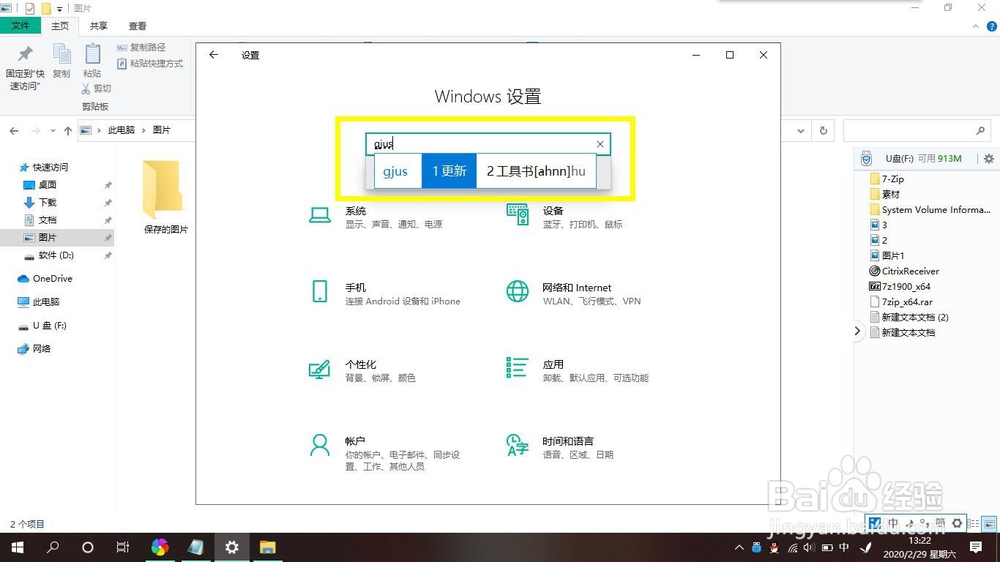
Task: Open the notification center icon
Action: 976,547
